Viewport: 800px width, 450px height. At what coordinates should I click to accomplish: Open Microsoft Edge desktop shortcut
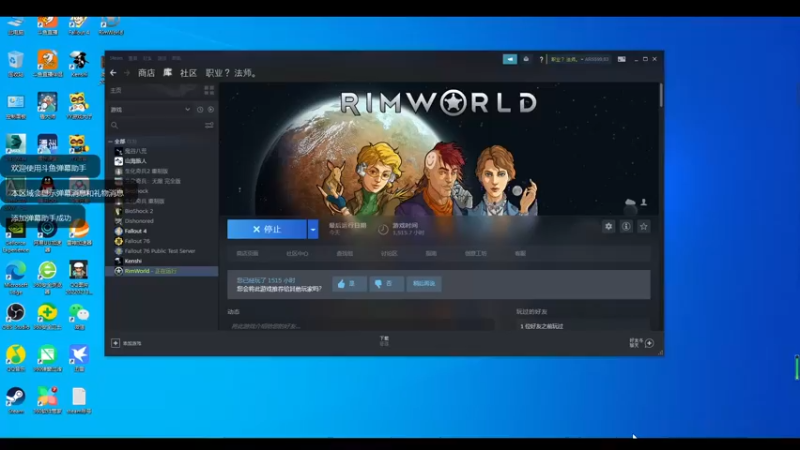16,278
